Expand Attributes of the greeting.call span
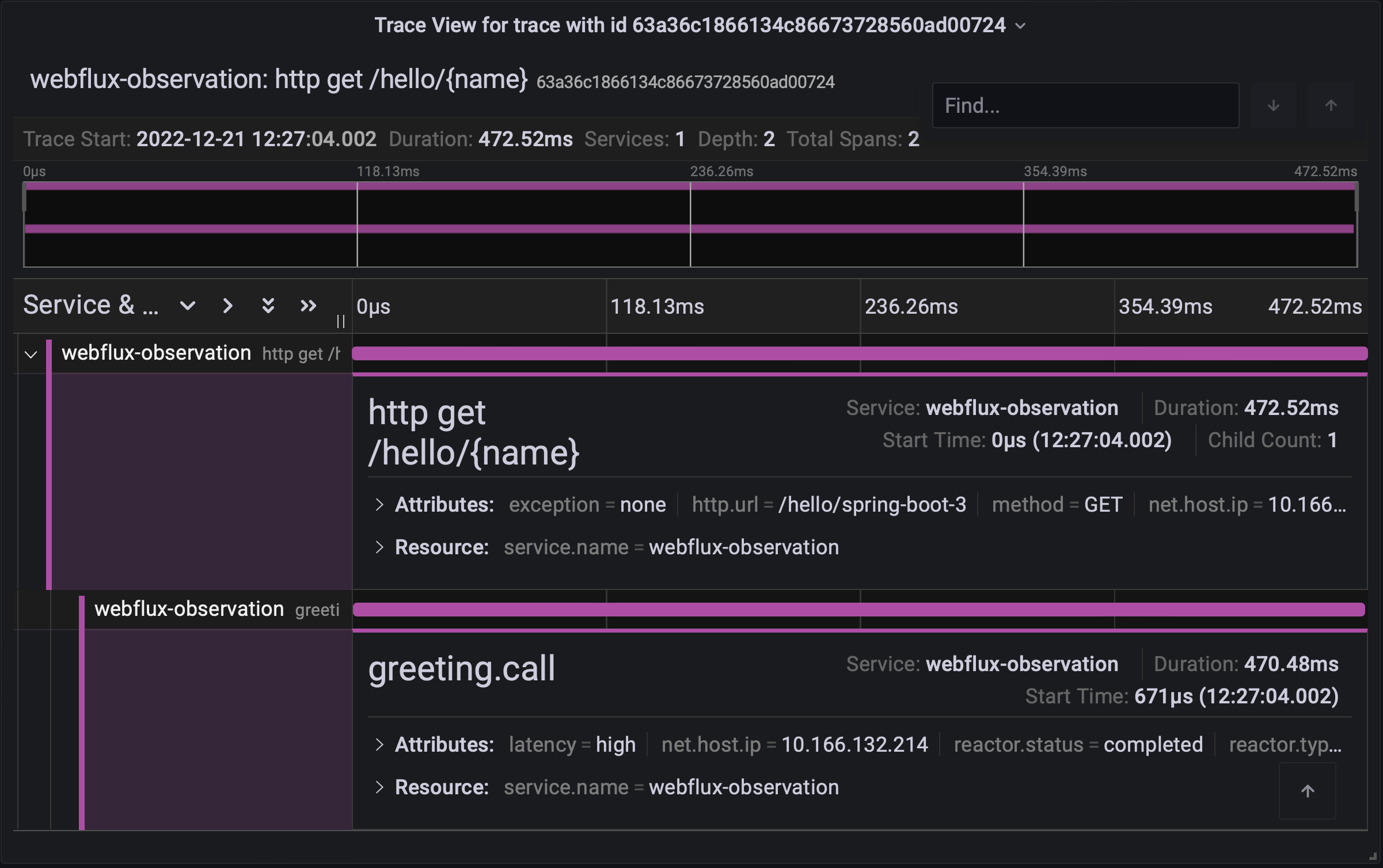The image size is (1383, 868). tap(379, 745)
